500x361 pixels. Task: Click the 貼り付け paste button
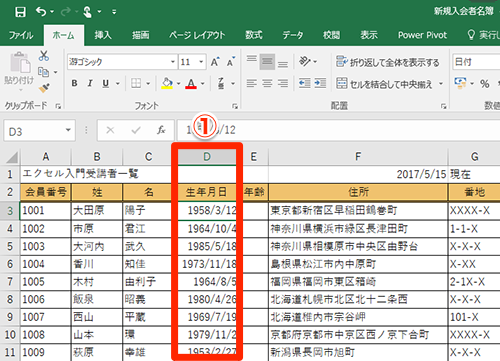coord(20,71)
